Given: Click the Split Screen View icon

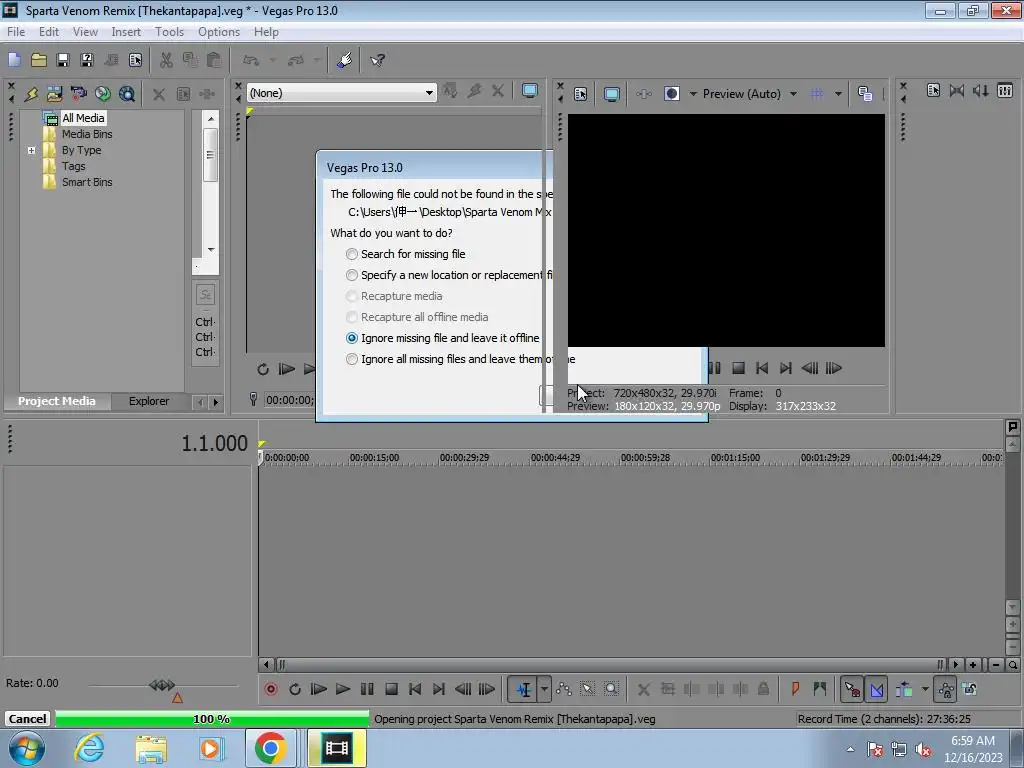Looking at the screenshot, I should 671,93.
